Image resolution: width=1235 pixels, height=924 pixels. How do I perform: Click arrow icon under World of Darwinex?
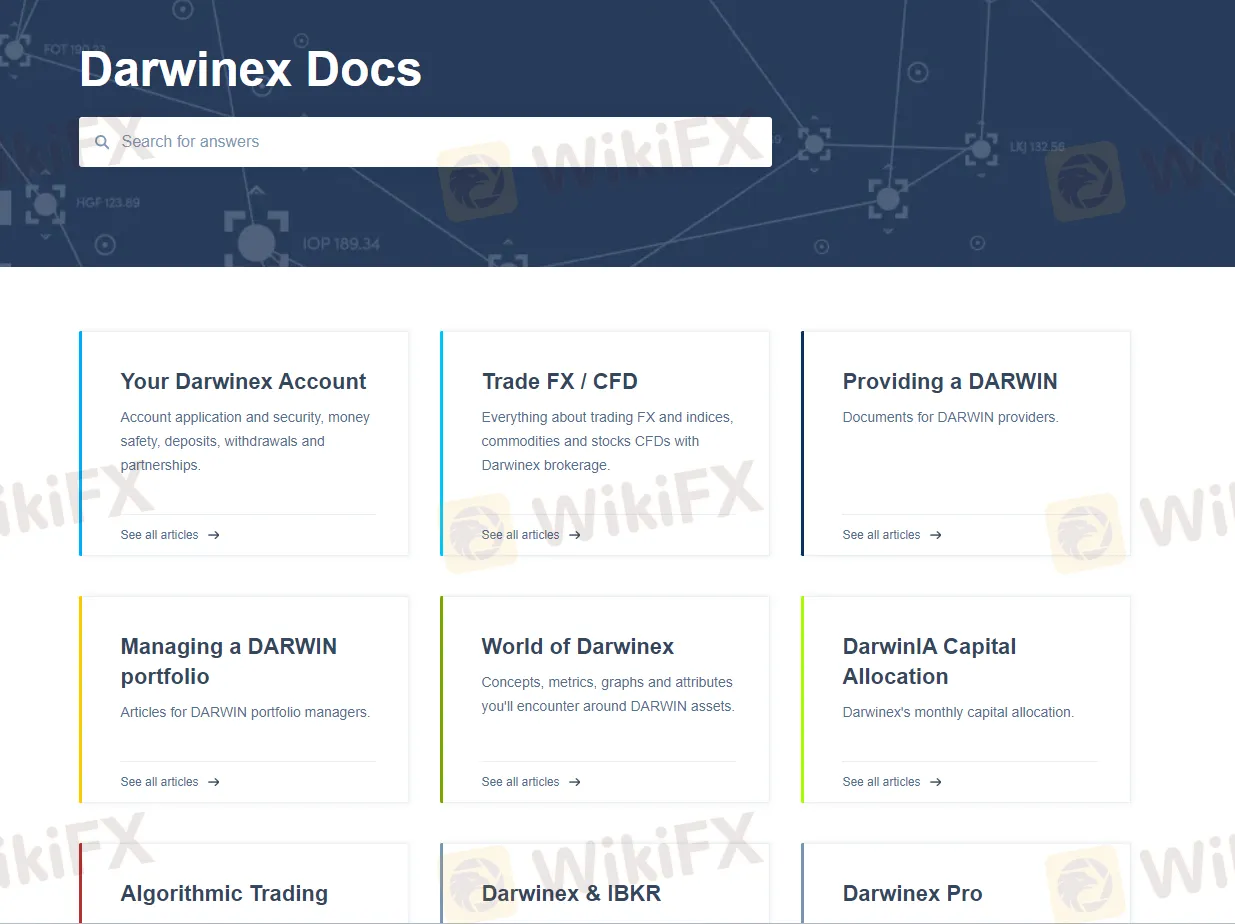tap(575, 782)
